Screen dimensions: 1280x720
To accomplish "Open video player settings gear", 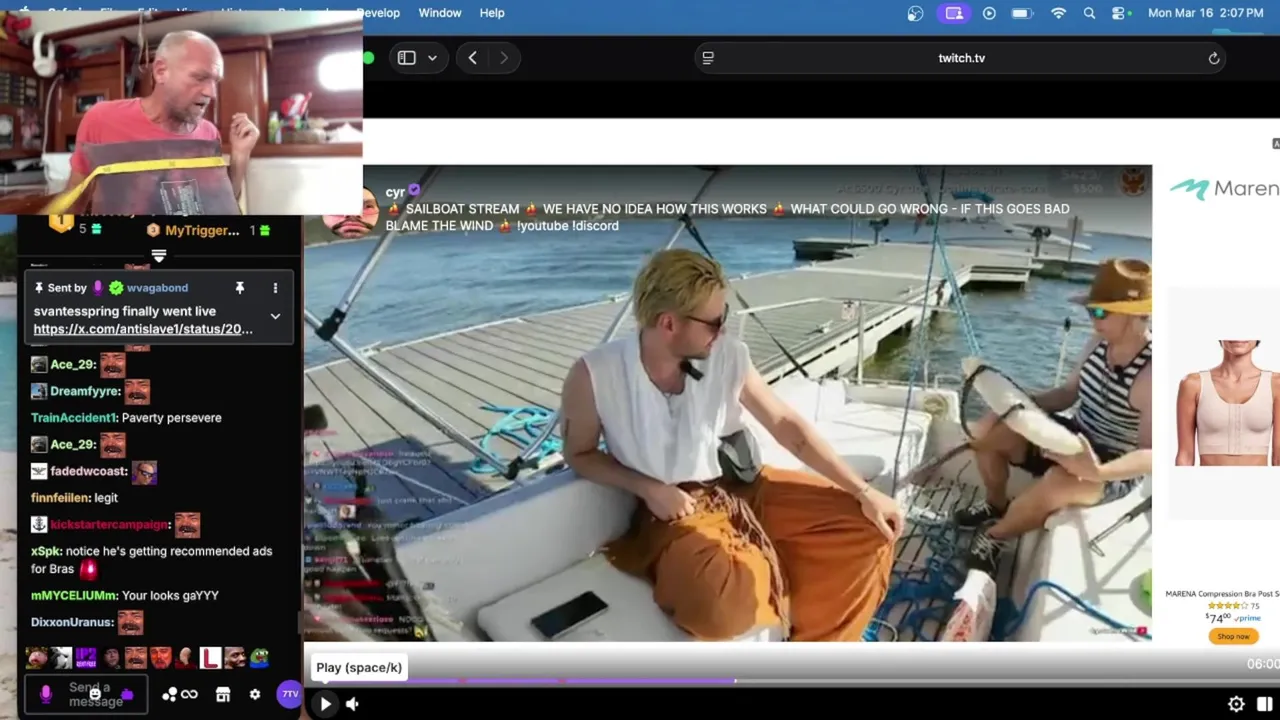I will click(x=1236, y=704).
